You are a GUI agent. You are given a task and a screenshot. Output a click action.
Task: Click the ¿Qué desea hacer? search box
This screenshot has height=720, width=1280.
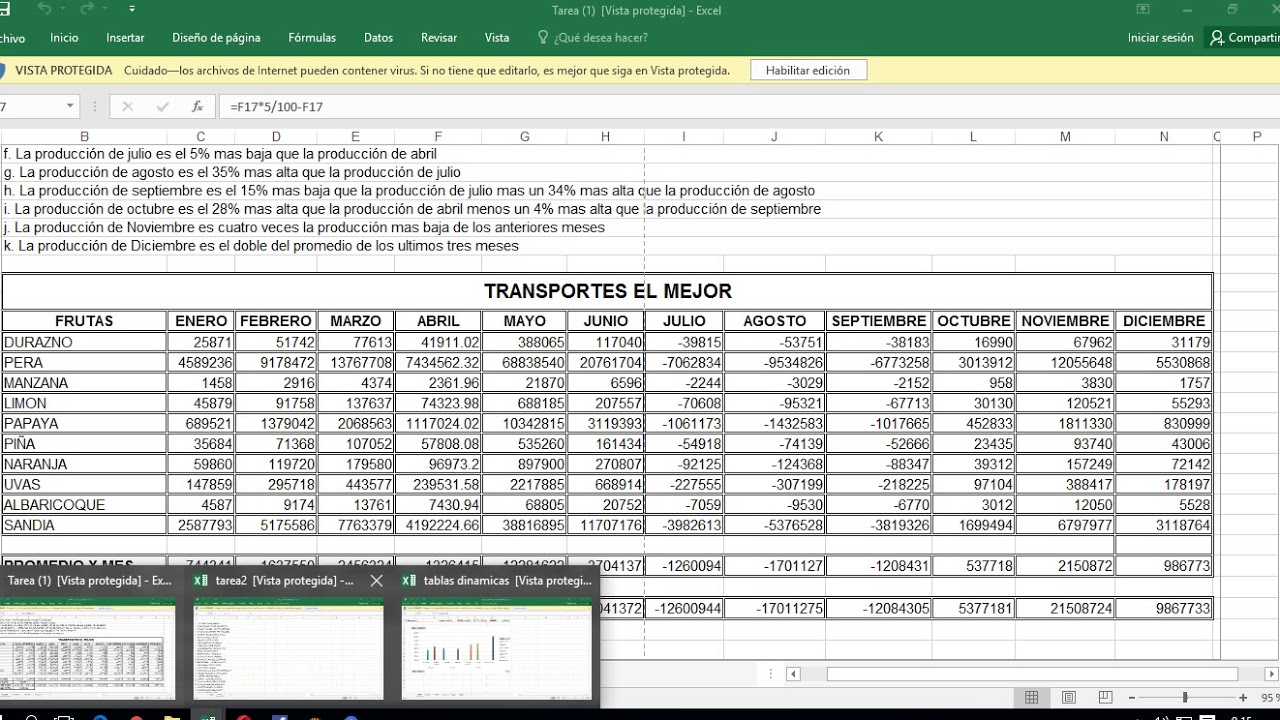coord(601,38)
